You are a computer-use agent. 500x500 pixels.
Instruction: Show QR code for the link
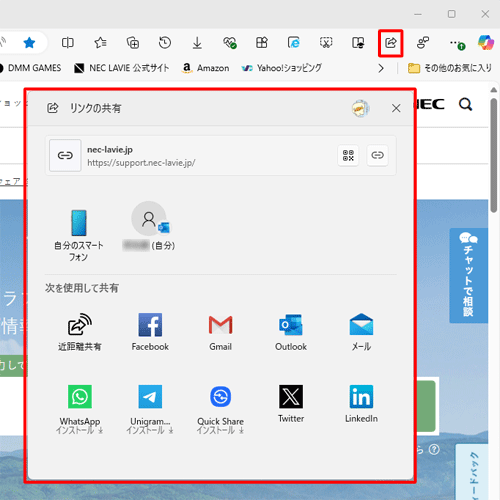[x=348, y=155]
